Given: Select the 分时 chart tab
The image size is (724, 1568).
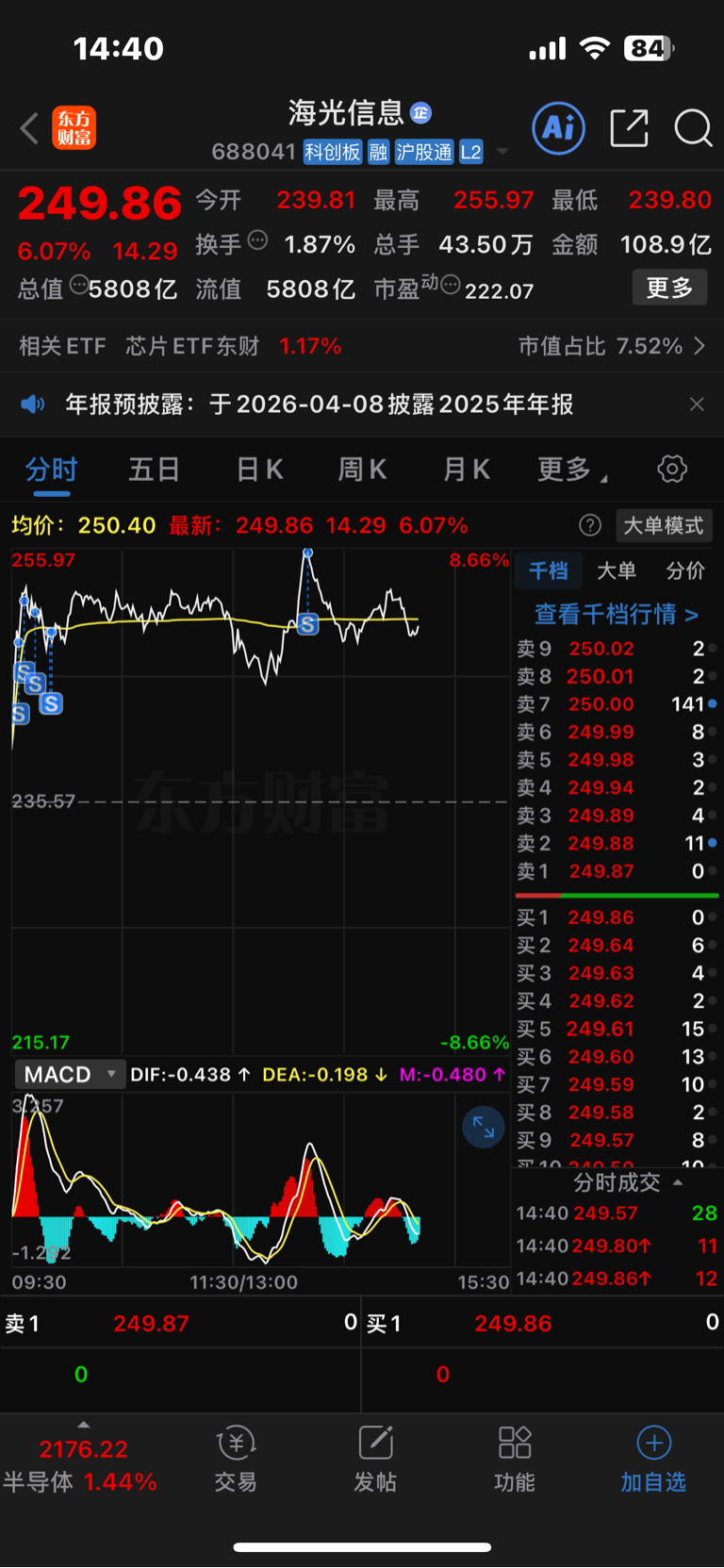Looking at the screenshot, I should [51, 470].
